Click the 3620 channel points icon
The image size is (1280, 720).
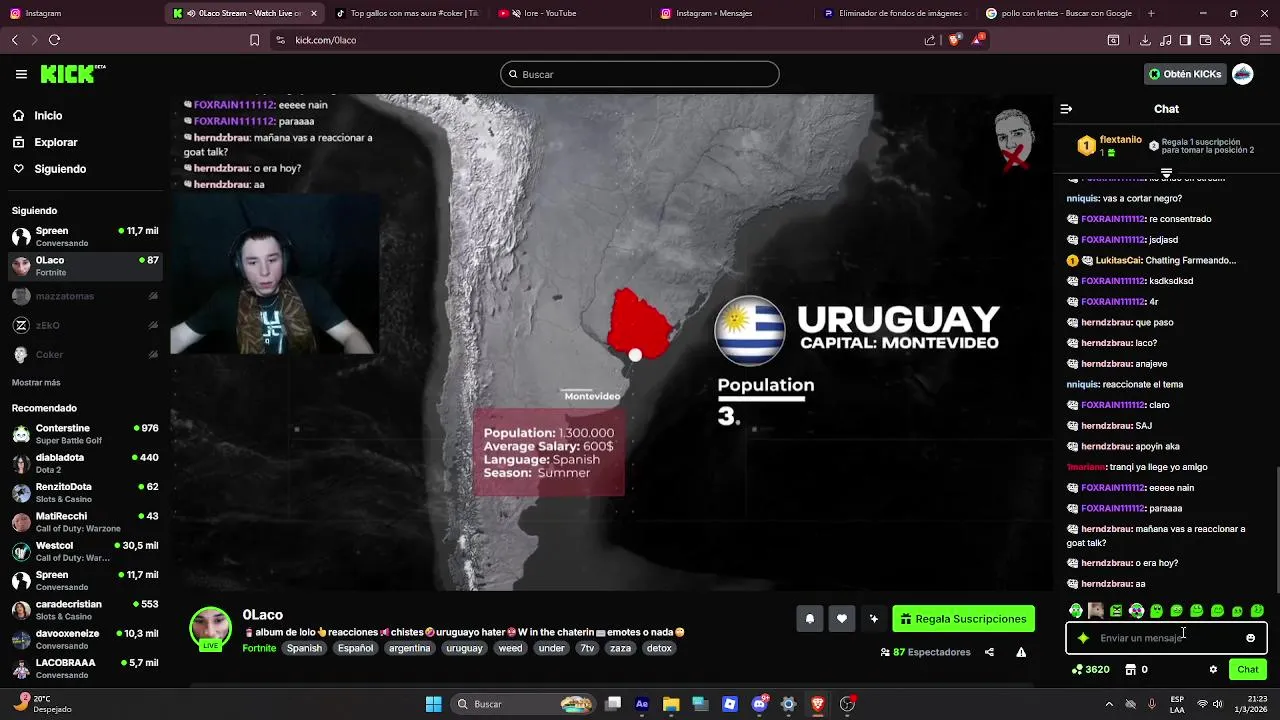(x=1091, y=670)
